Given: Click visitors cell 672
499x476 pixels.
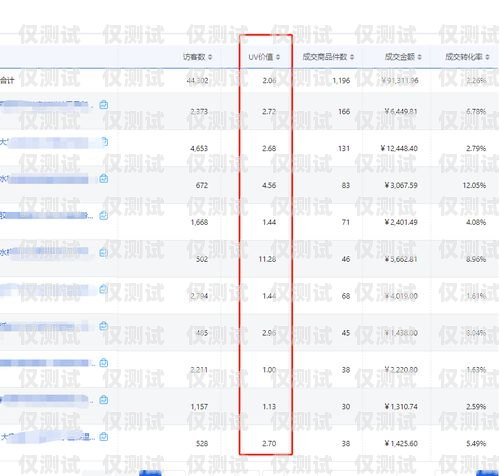Looking at the screenshot, I should [202, 185].
